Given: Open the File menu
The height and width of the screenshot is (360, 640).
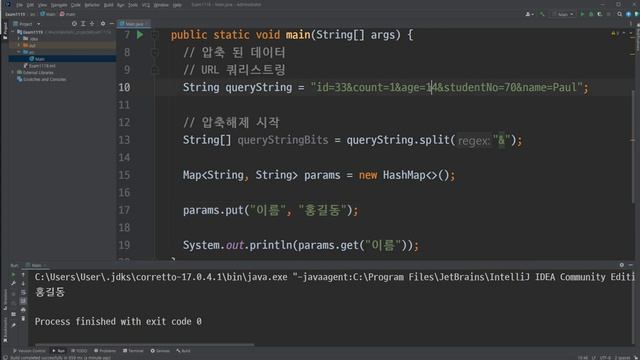Looking at the screenshot, I should click(x=19, y=5).
